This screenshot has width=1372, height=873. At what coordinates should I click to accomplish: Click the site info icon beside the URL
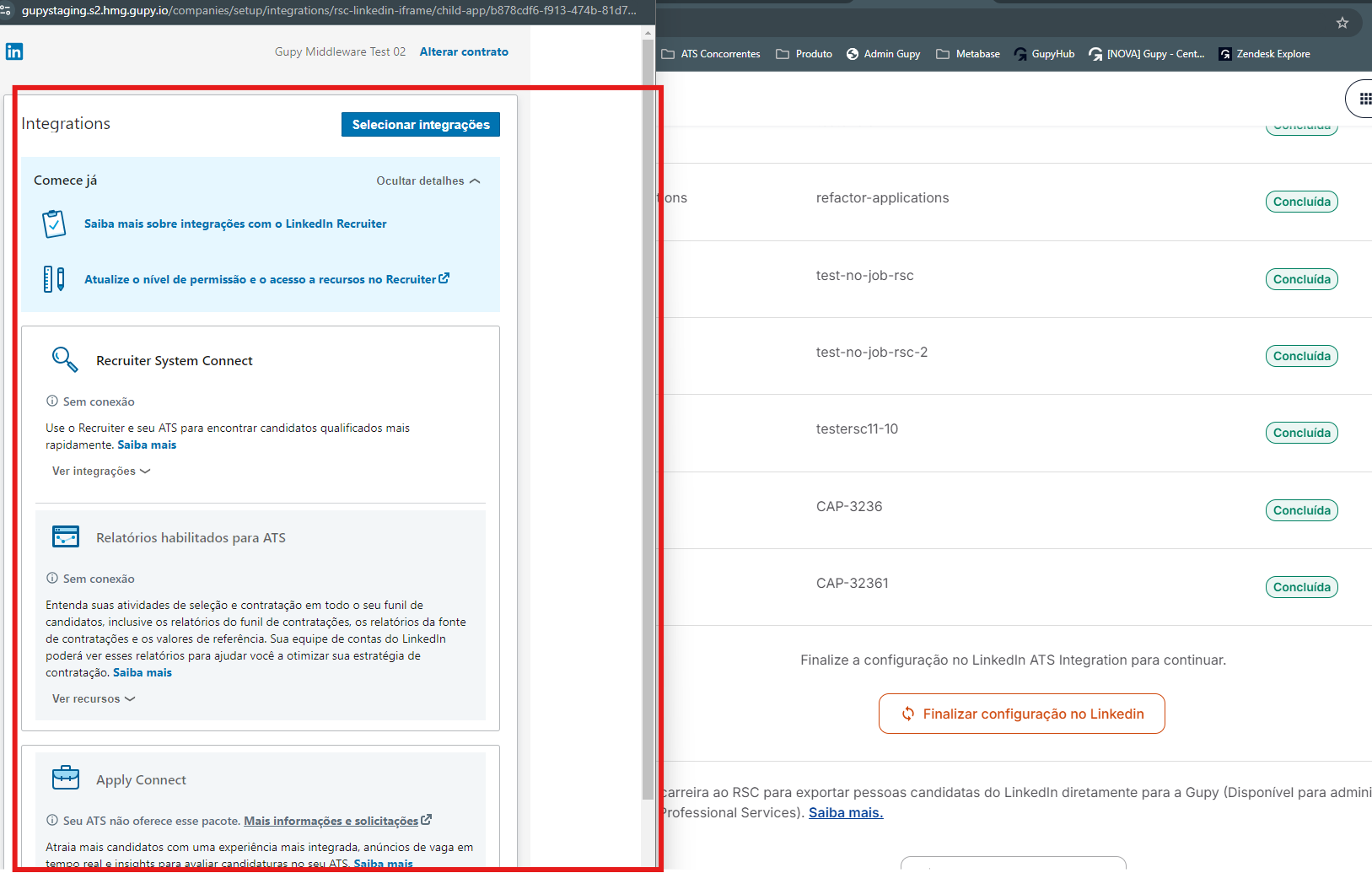(5, 10)
